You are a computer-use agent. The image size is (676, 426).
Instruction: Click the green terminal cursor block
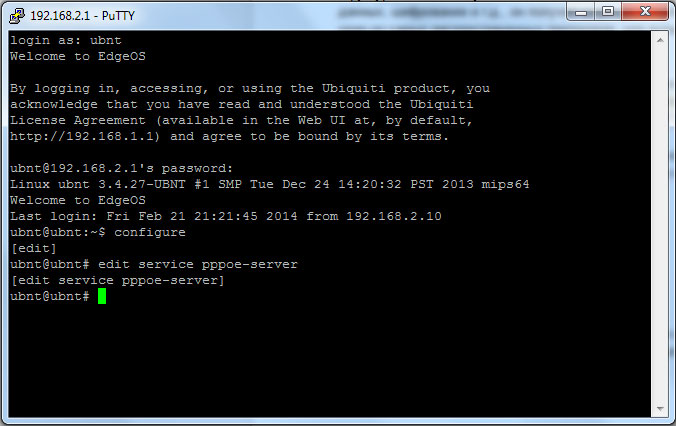pos(101,297)
